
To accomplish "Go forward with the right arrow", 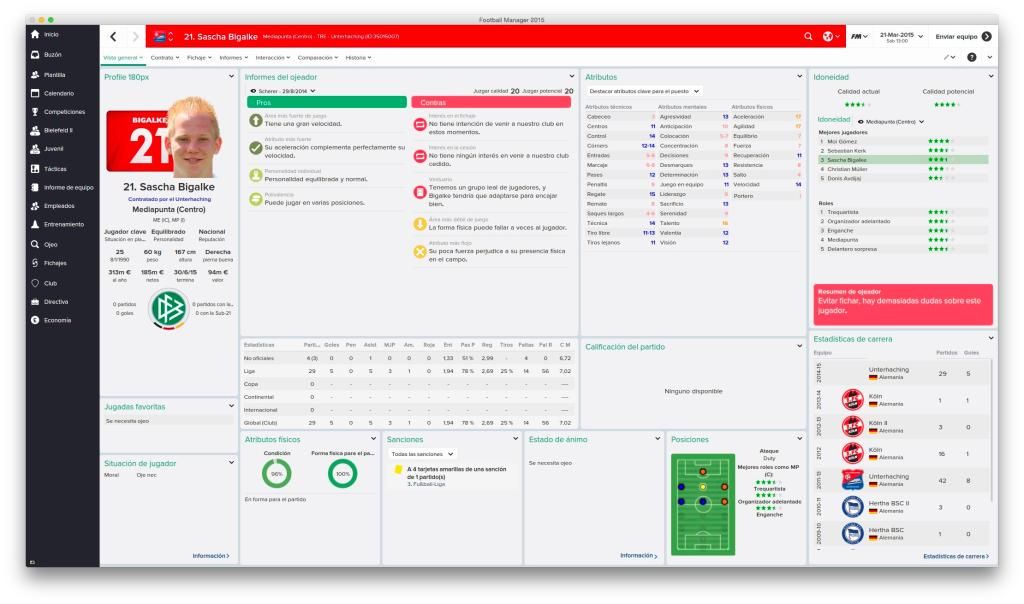I will (x=135, y=37).
